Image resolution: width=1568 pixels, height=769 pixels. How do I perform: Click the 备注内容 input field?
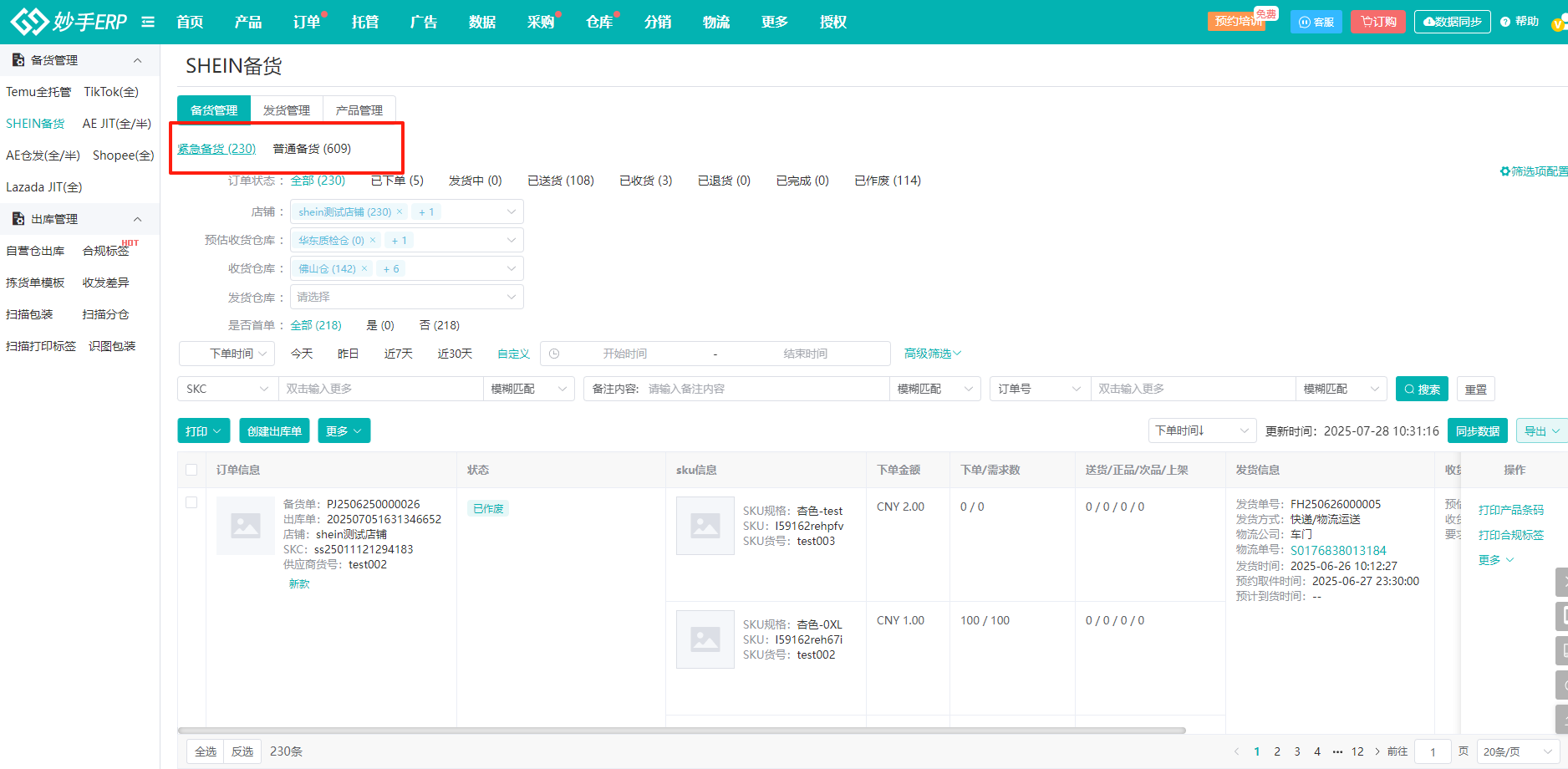[x=766, y=389]
